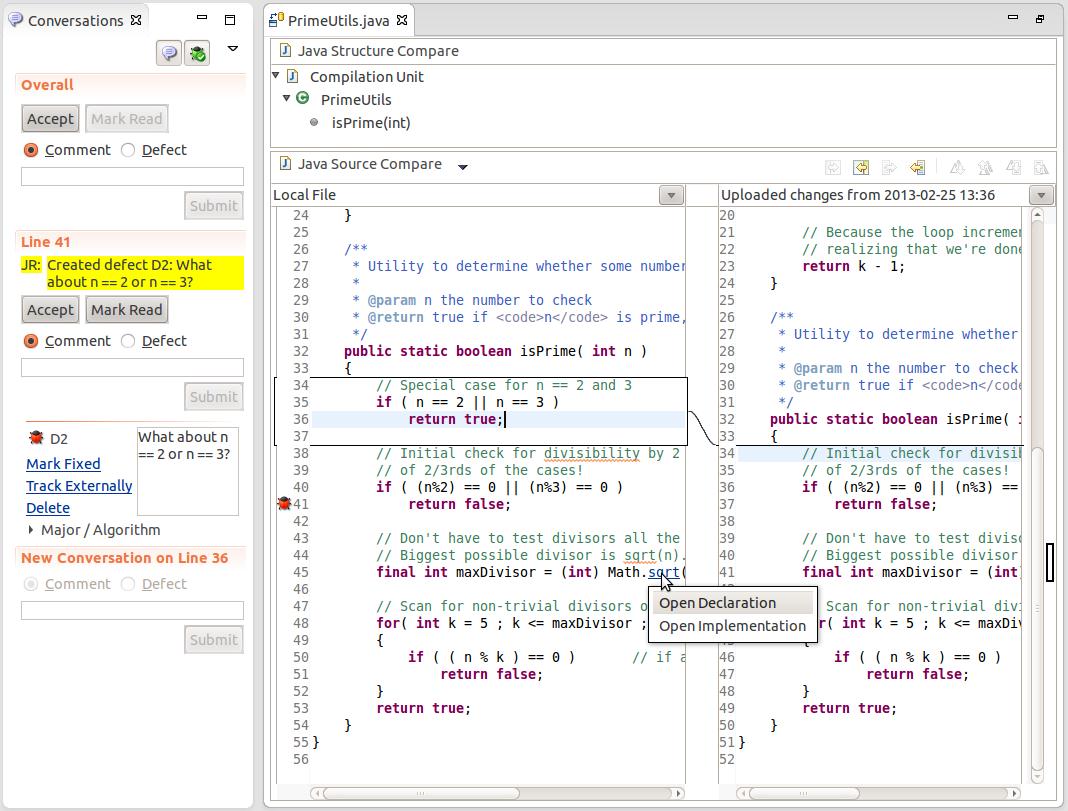Image resolution: width=1068 pixels, height=811 pixels.
Task: Click the Overall comment text field
Action: (x=132, y=176)
